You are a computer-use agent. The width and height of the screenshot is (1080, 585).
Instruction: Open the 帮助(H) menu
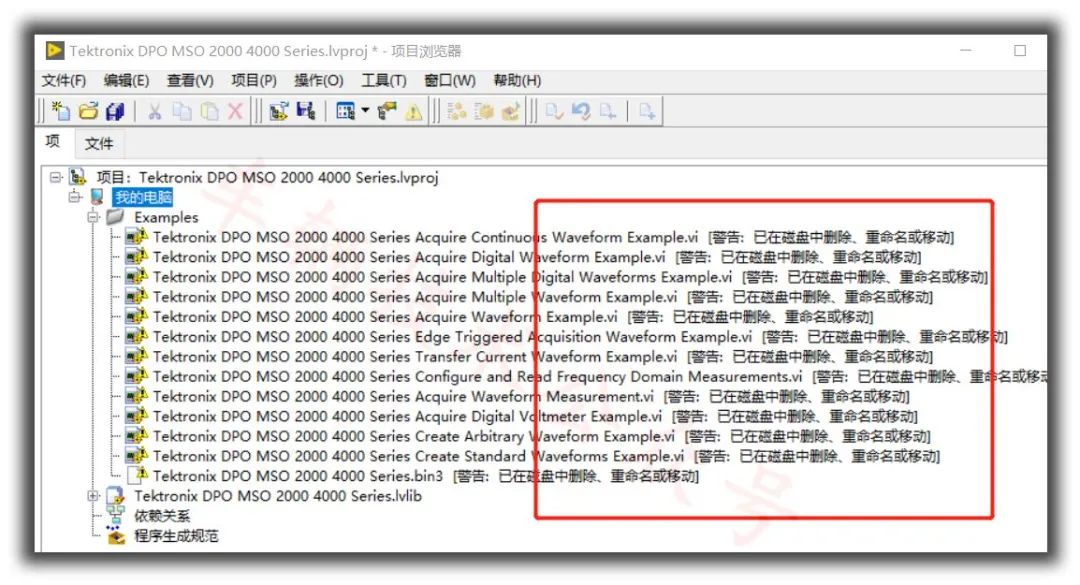[517, 81]
